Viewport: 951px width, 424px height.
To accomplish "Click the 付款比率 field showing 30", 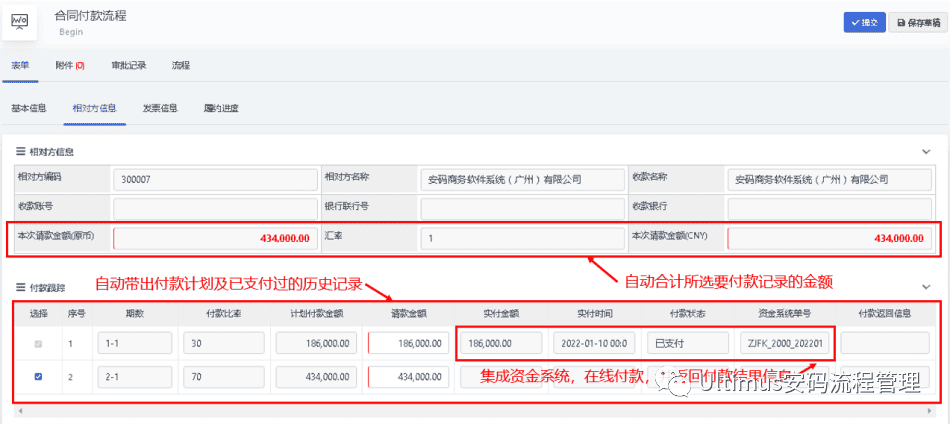I will 224,343.
